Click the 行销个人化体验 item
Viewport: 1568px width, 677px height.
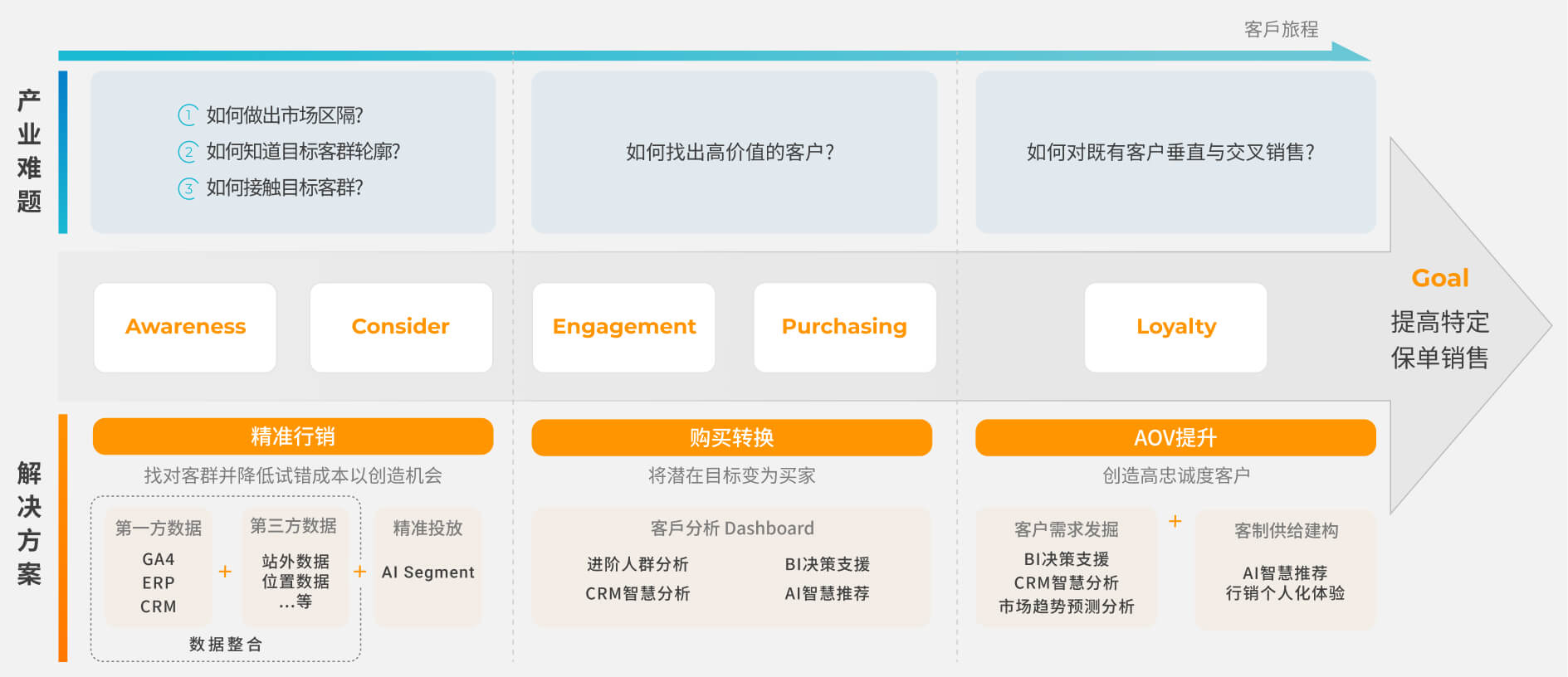(x=1285, y=593)
